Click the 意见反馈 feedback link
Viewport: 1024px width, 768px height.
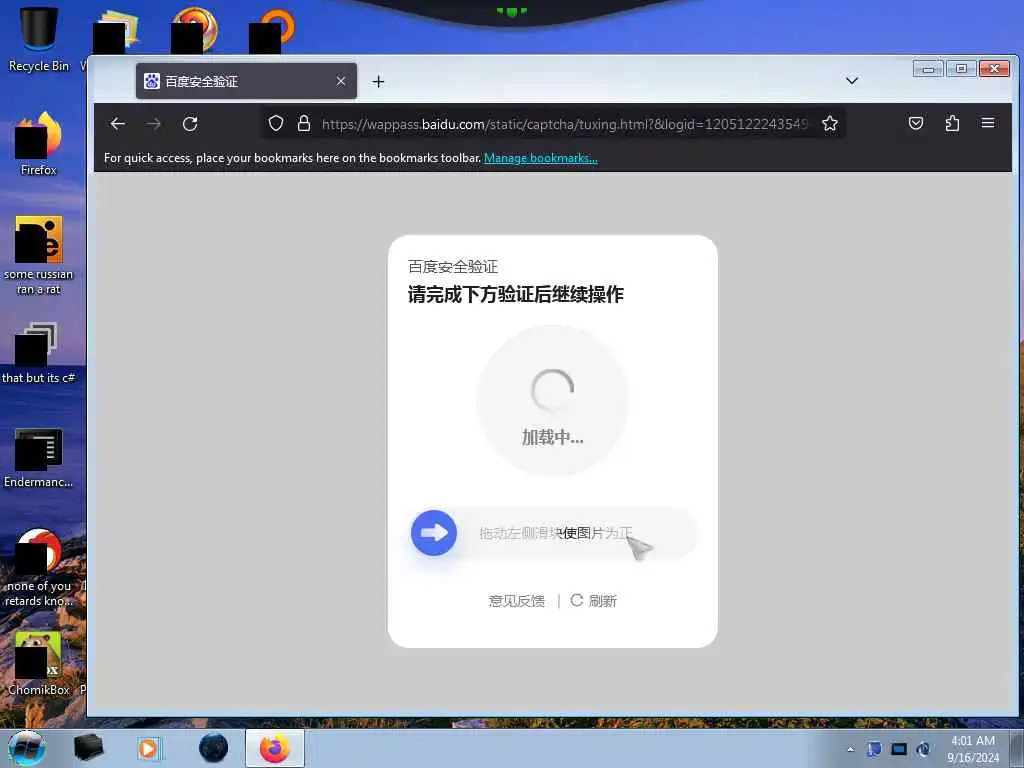pos(517,601)
